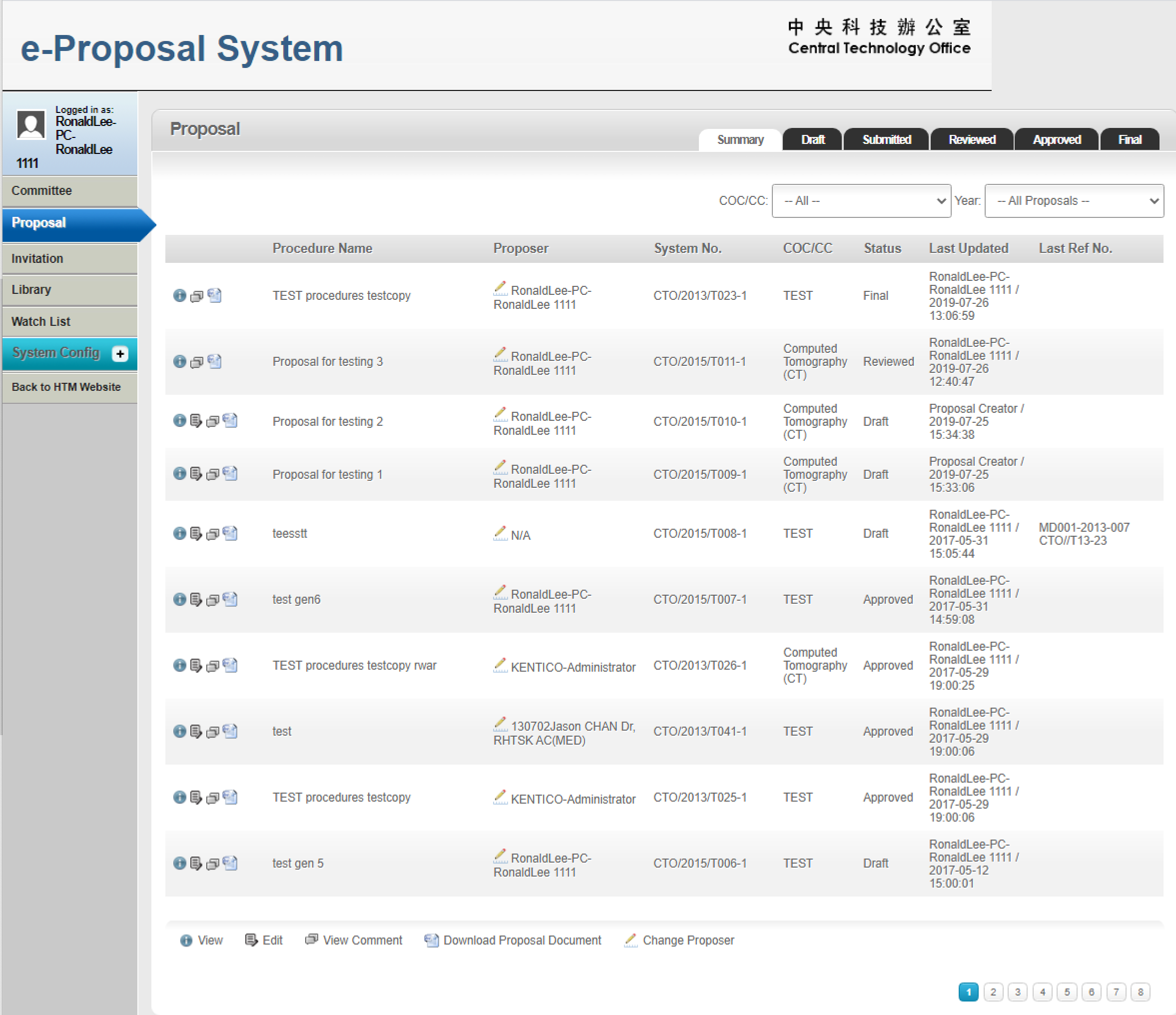Image resolution: width=1176 pixels, height=1015 pixels.
Task: Go to page 7 of results
Action: click(x=1116, y=992)
